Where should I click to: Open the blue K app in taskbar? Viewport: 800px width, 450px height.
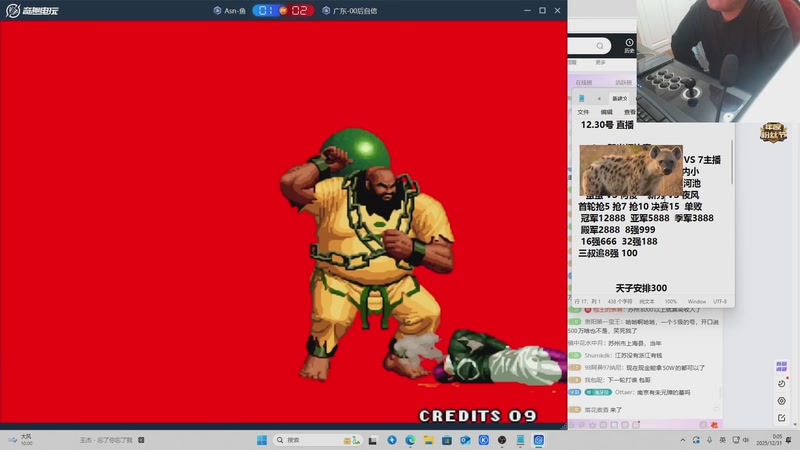coord(484,440)
